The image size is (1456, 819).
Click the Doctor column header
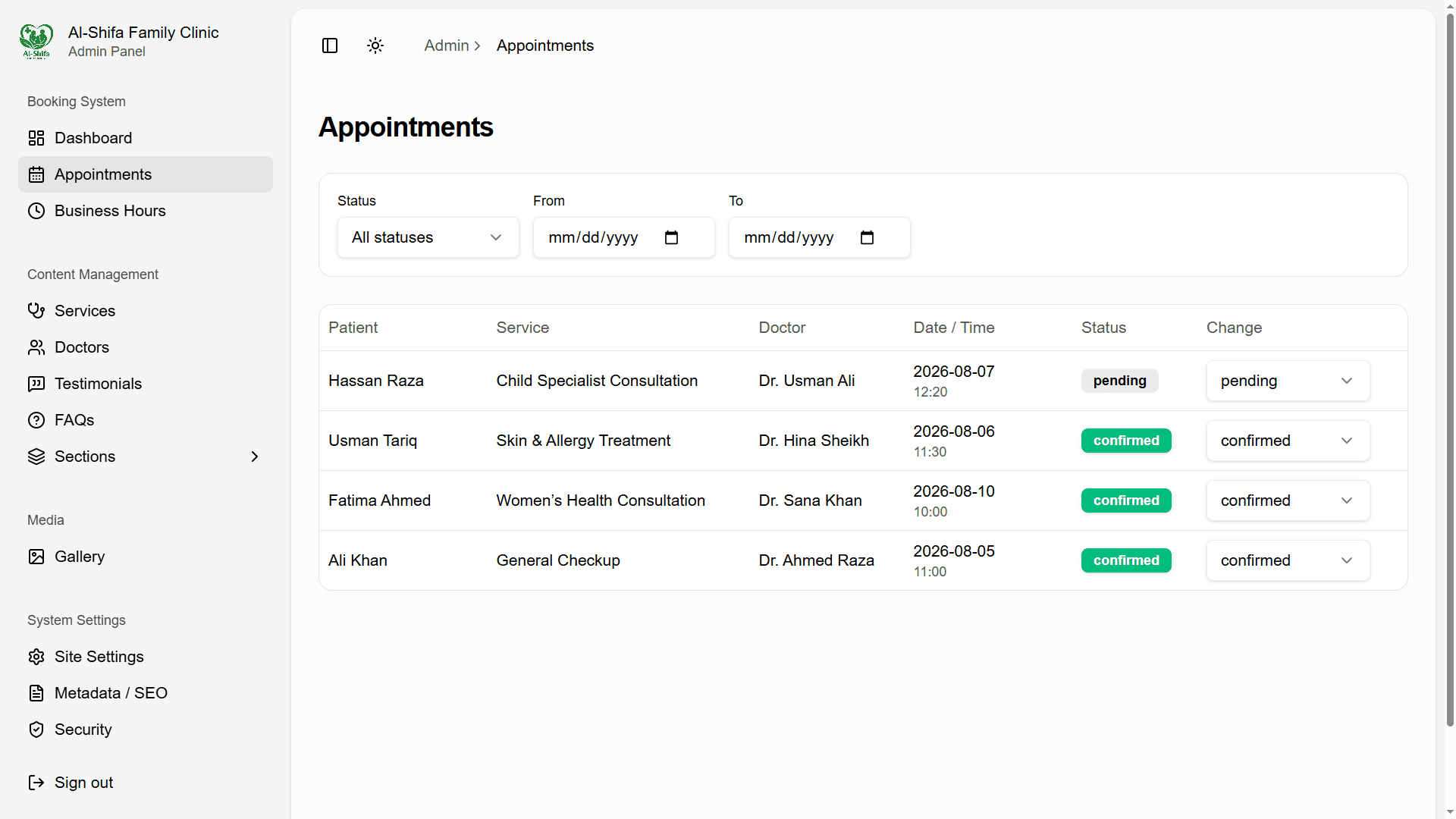click(x=782, y=328)
